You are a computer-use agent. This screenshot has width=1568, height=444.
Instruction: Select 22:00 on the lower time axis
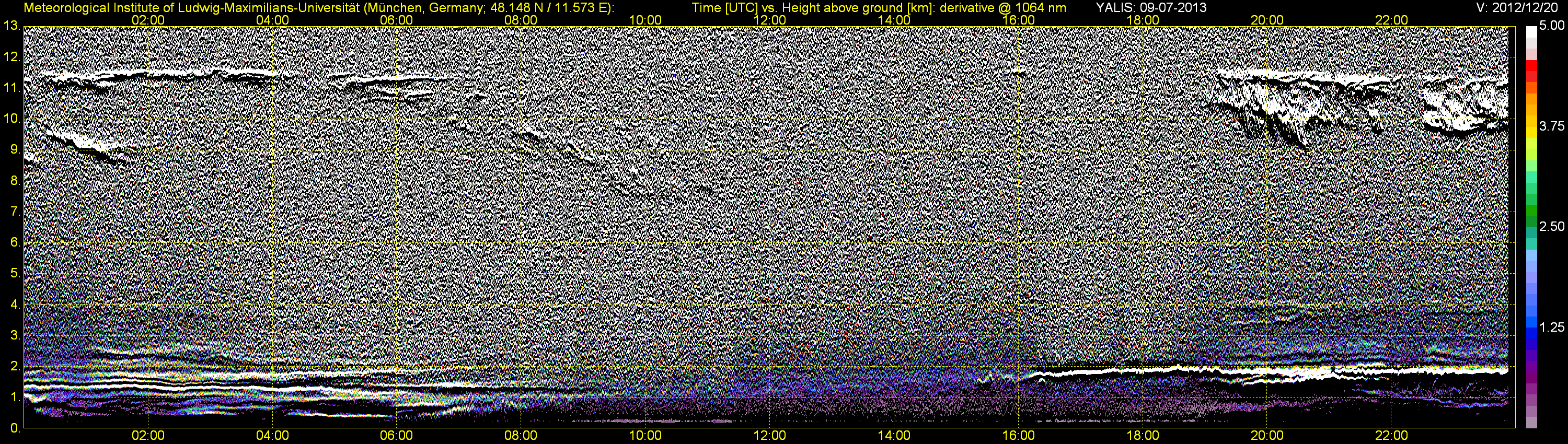1391,436
